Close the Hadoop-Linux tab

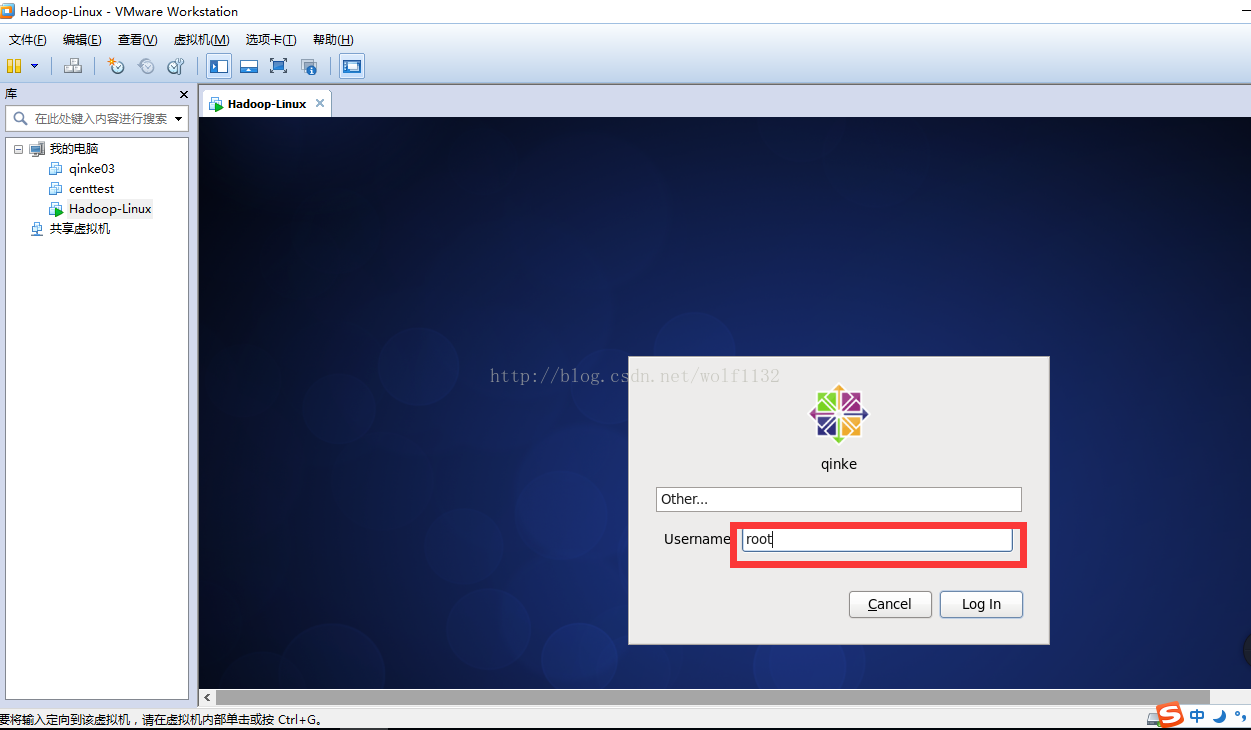320,103
